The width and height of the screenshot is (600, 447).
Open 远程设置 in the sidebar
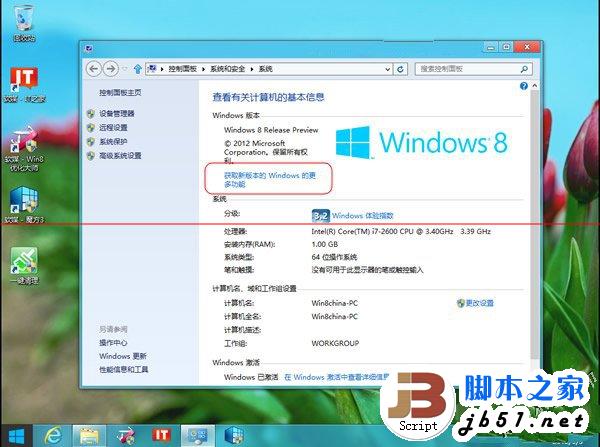pyautogui.click(x=113, y=127)
